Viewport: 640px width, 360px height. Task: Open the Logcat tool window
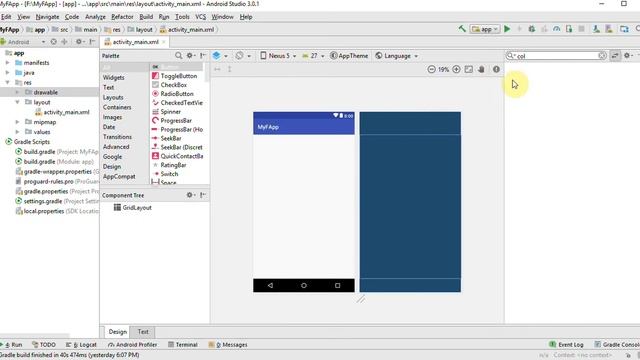81,344
